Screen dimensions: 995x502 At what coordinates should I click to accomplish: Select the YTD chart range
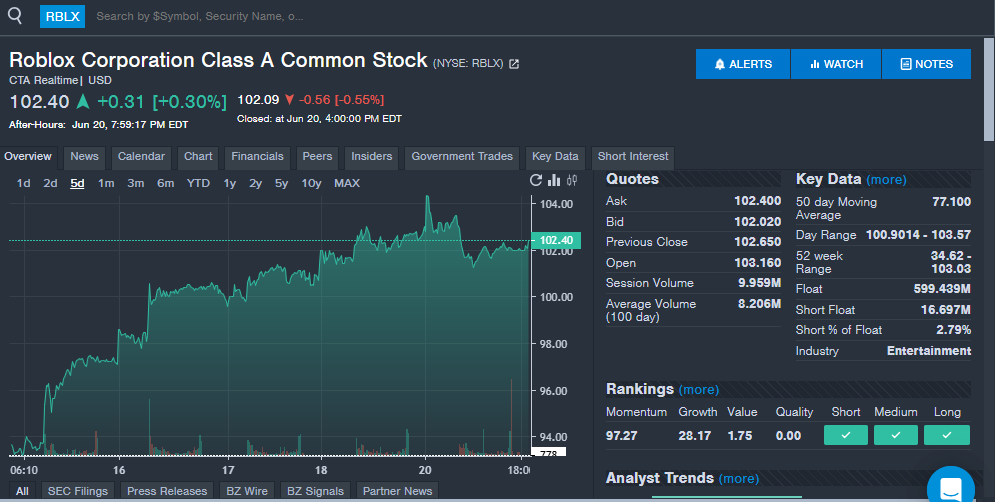(198, 183)
